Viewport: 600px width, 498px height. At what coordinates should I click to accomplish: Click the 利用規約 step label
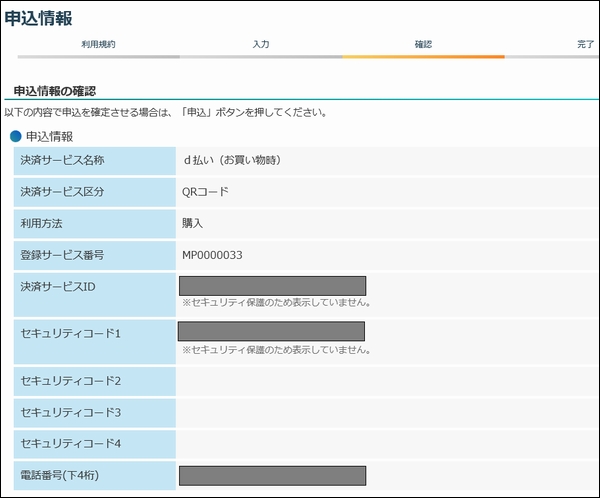[98, 44]
